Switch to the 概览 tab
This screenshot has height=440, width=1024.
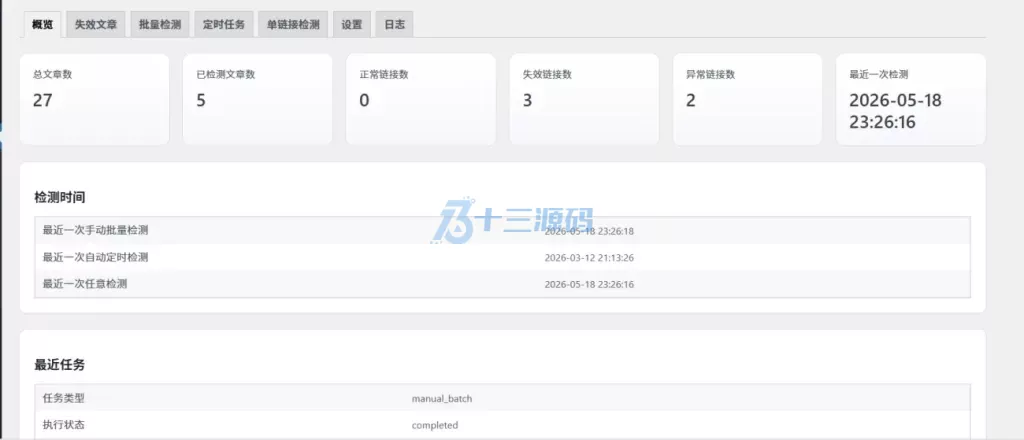(42, 25)
